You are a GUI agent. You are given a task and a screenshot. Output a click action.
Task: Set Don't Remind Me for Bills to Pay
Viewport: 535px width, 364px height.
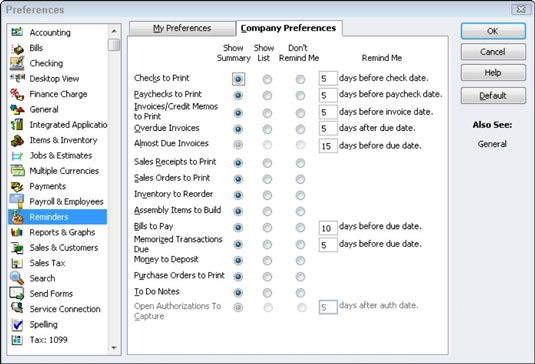(300, 228)
